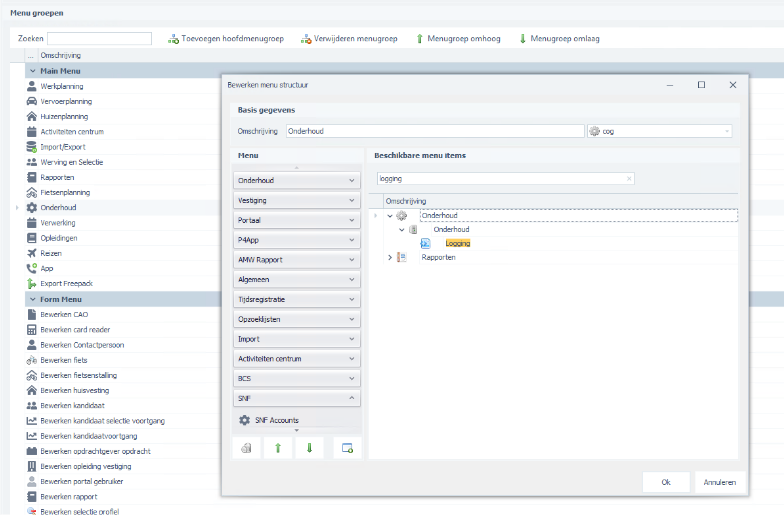Expand the BCS menu group
This screenshot has width=784, height=522.
tap(352, 378)
